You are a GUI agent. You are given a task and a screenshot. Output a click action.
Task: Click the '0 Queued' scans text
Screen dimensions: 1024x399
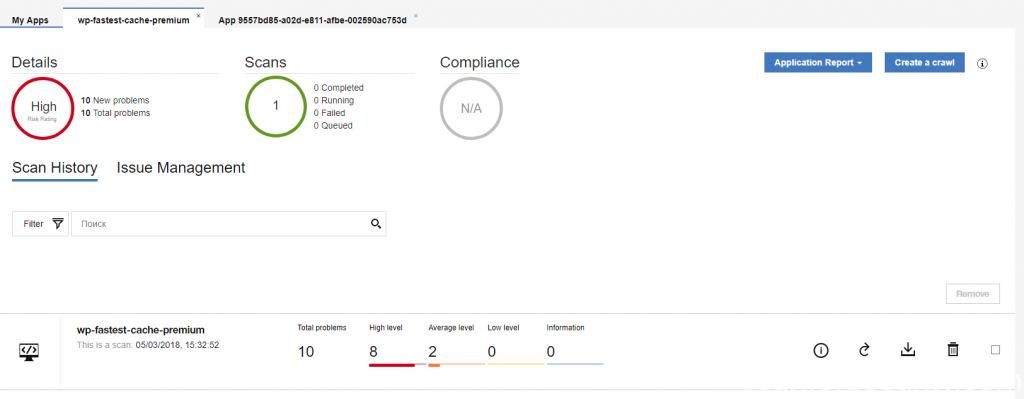[333, 125]
